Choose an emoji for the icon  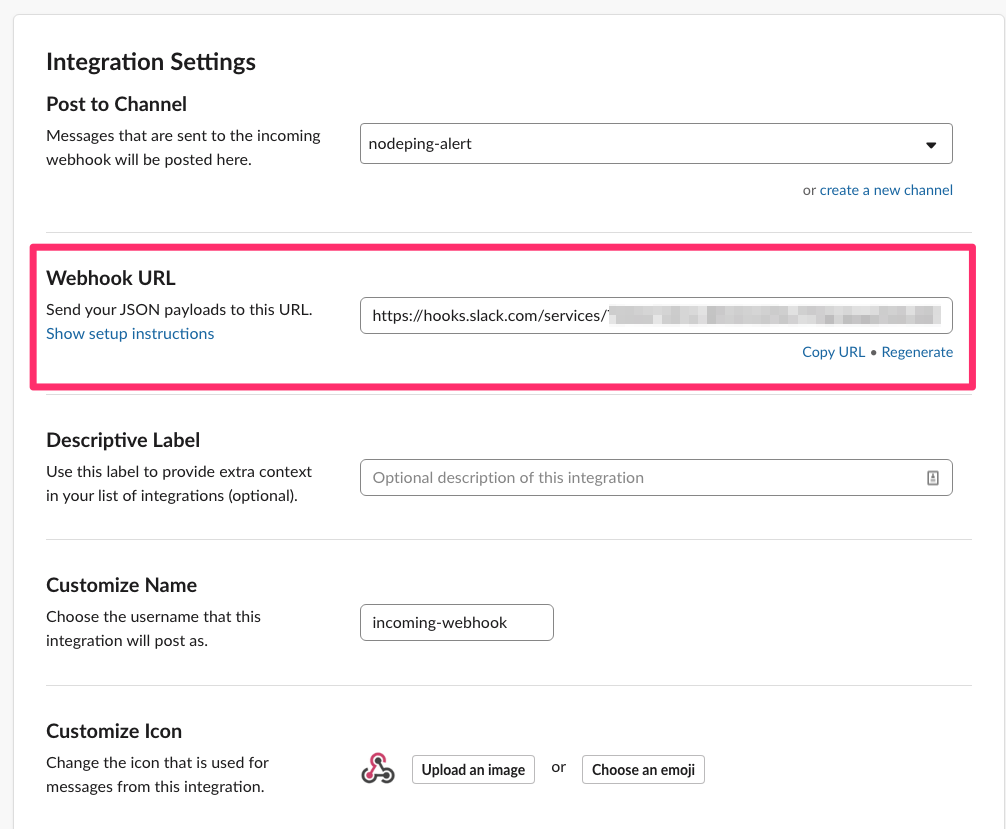pos(643,770)
